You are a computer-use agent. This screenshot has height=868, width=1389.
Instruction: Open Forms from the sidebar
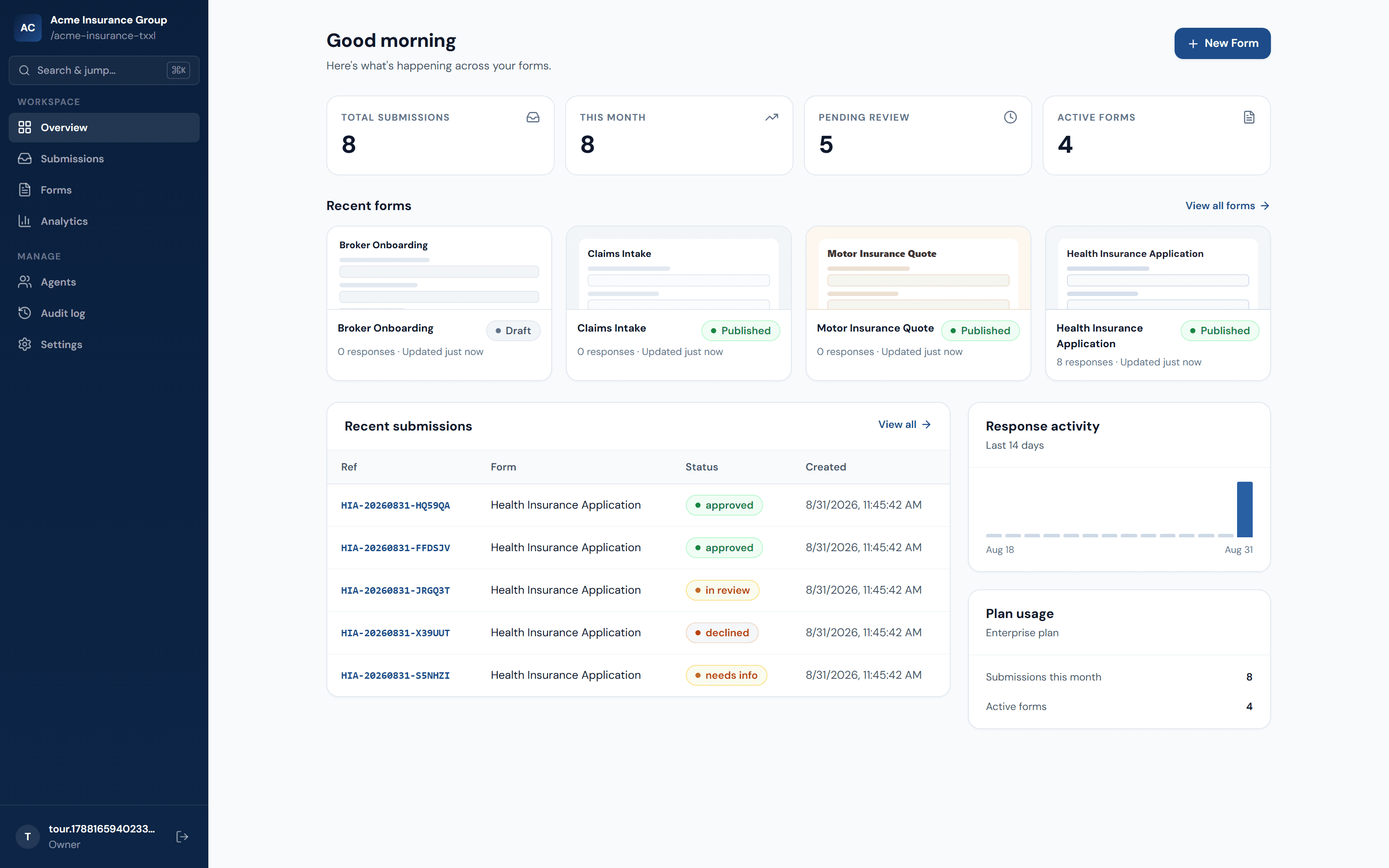104,190
